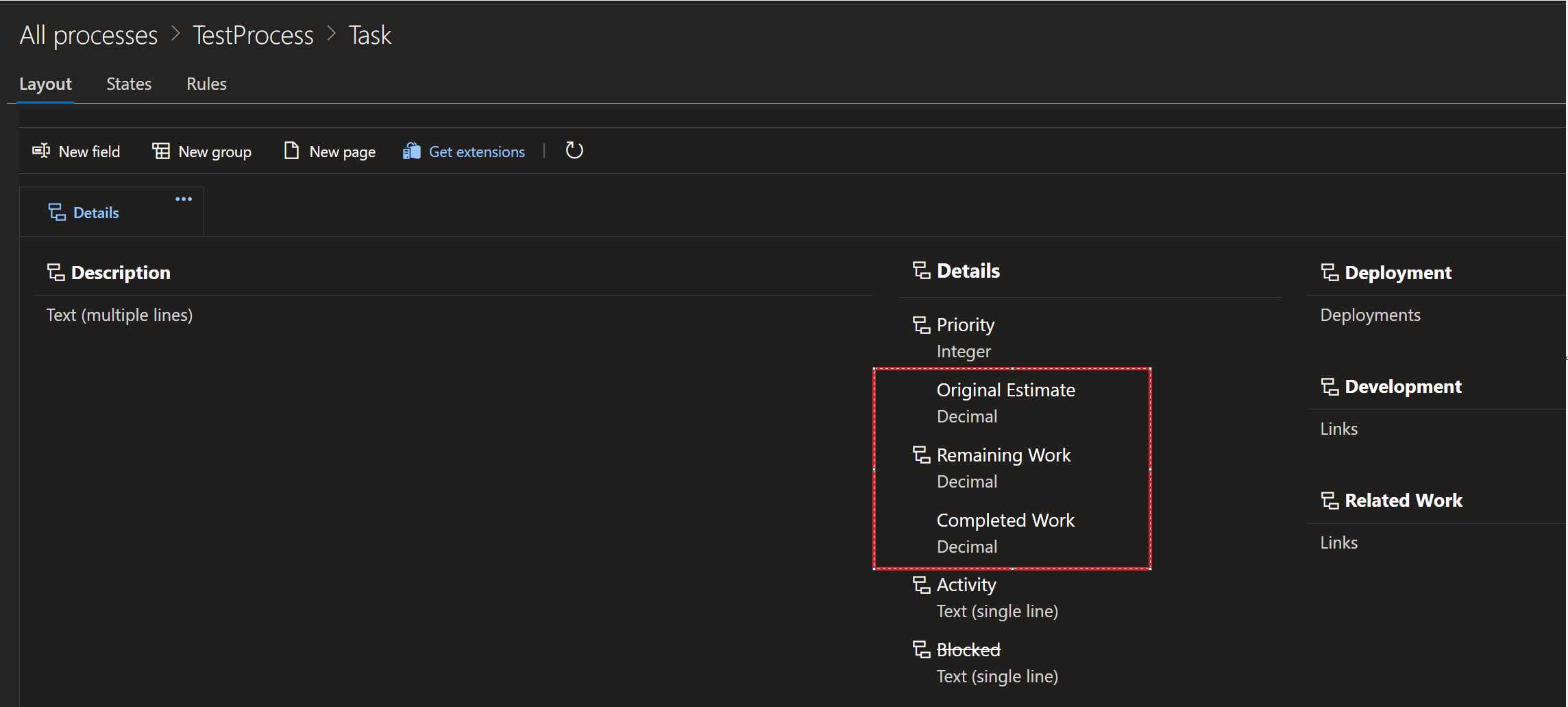1568x707 pixels.
Task: Click the field icon beside Blocked
Action: coord(920,649)
